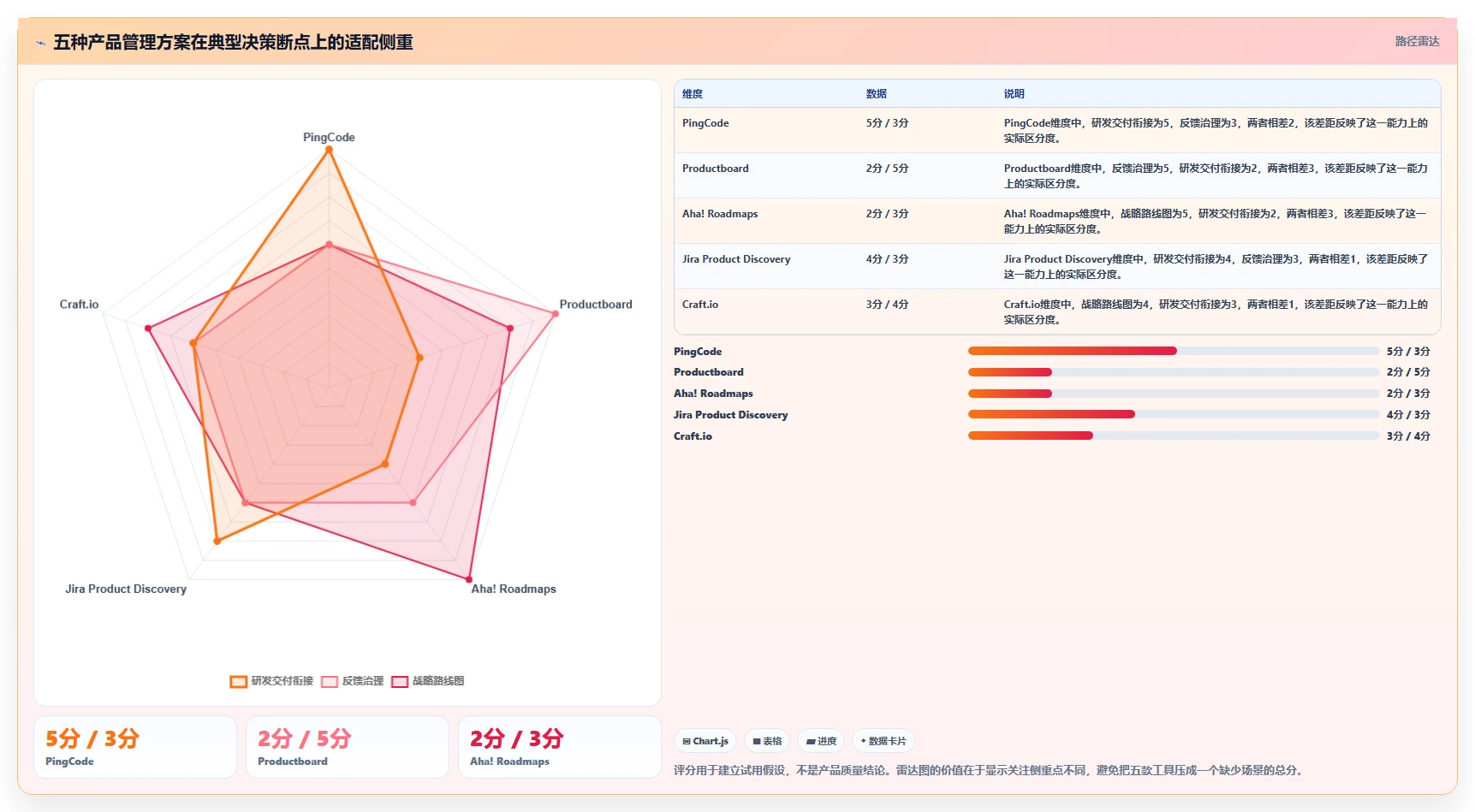Click the PingCode radar axis label
Viewport: 1475px width, 812px height.
[x=329, y=137]
